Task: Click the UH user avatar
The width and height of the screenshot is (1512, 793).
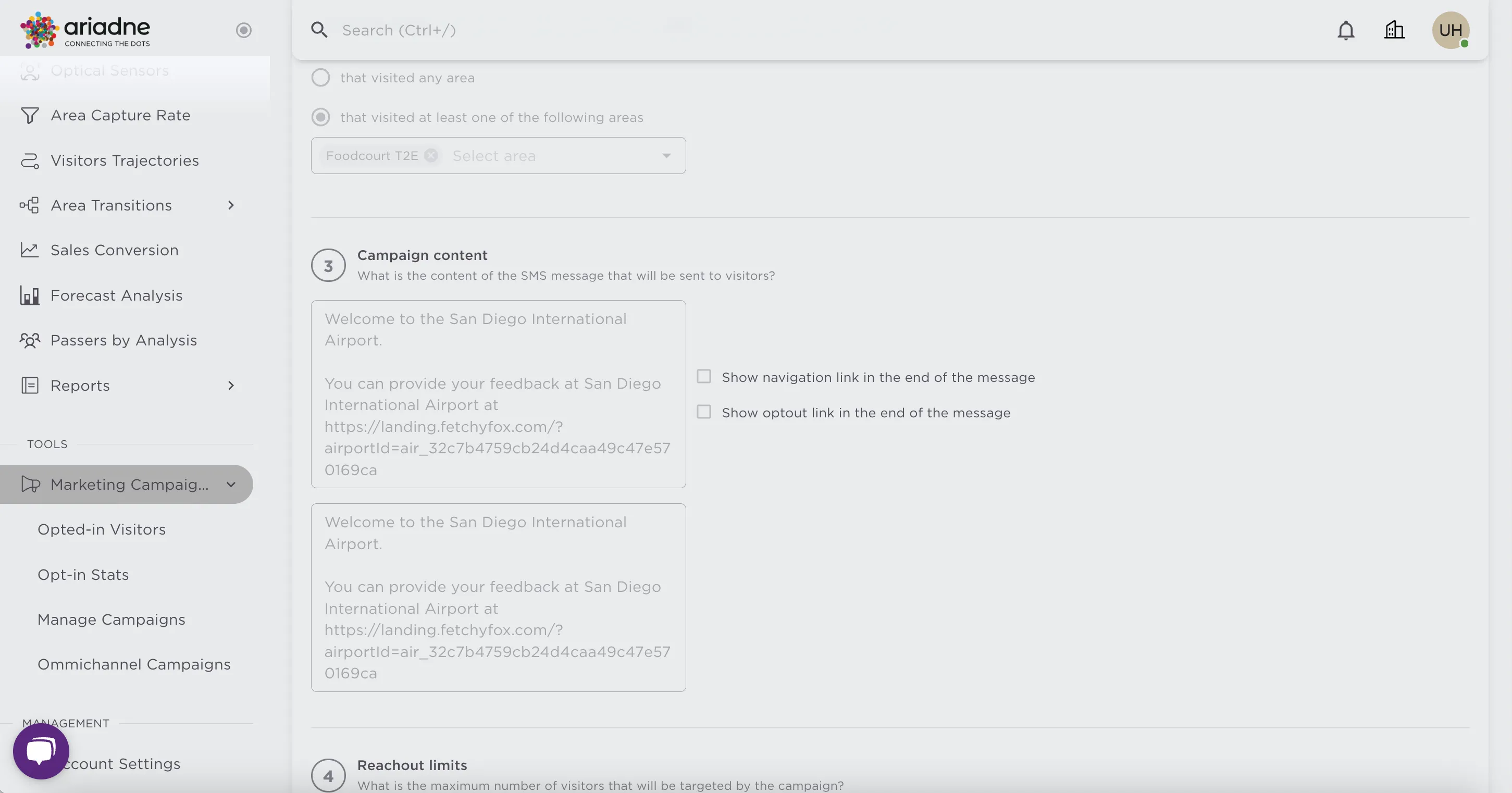Action: (x=1451, y=30)
